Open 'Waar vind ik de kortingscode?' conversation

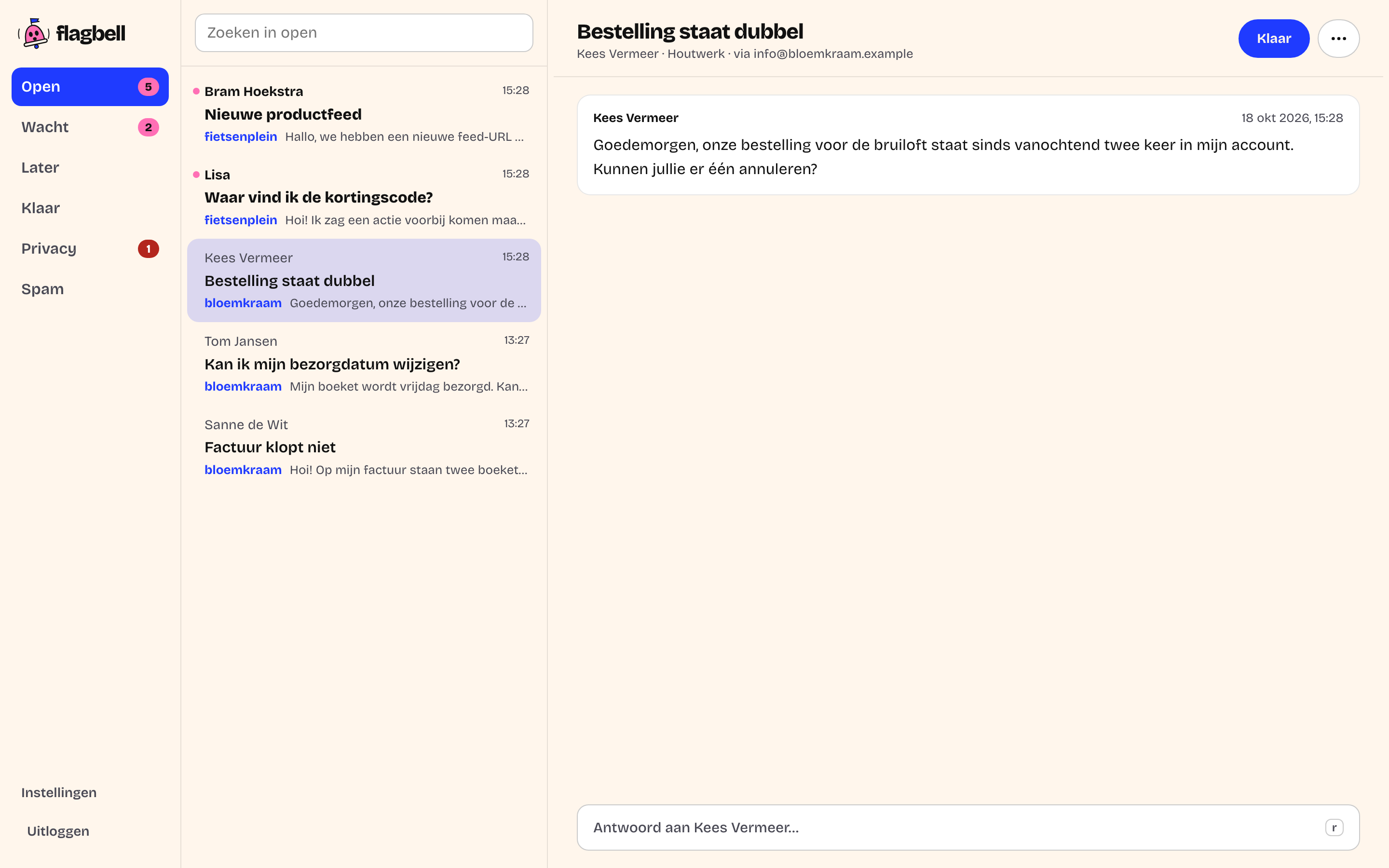tap(364, 197)
